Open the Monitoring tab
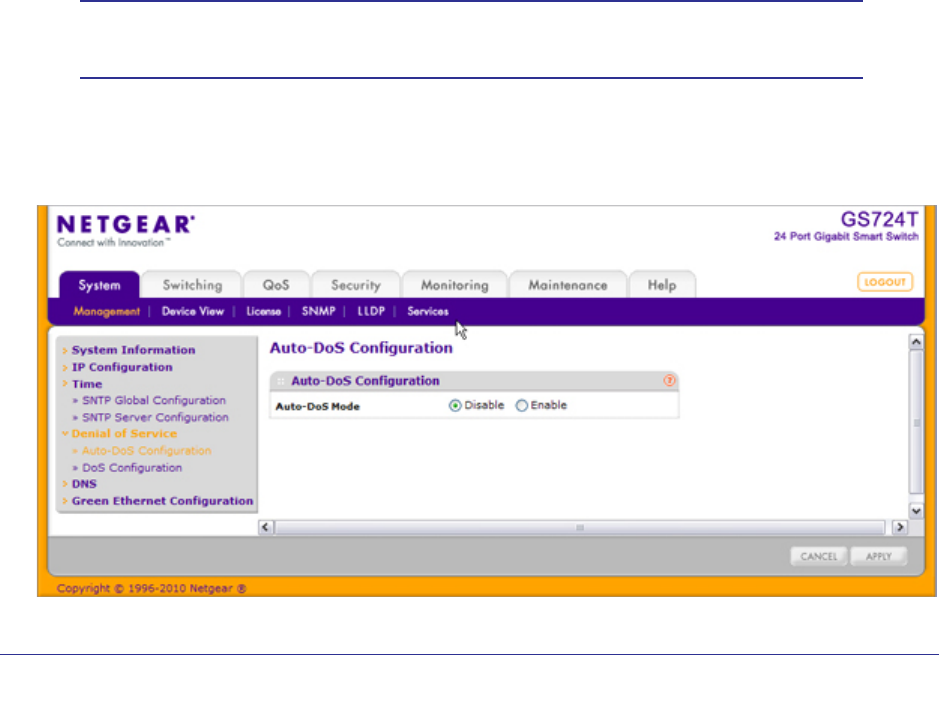939x724 pixels. click(455, 285)
